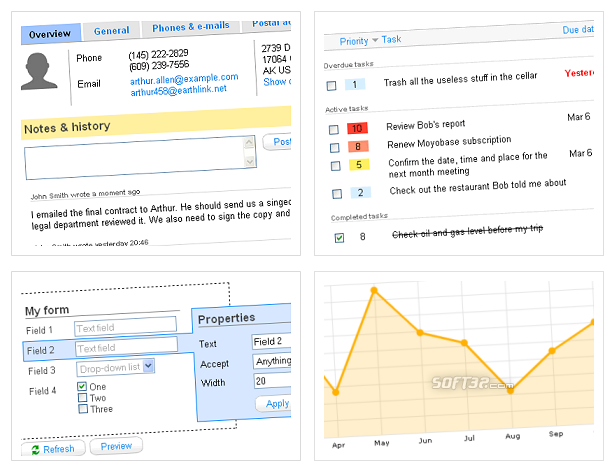Uncheck the One checkbox in Field 4
This screenshot has width=614, height=471.
coord(82,386)
